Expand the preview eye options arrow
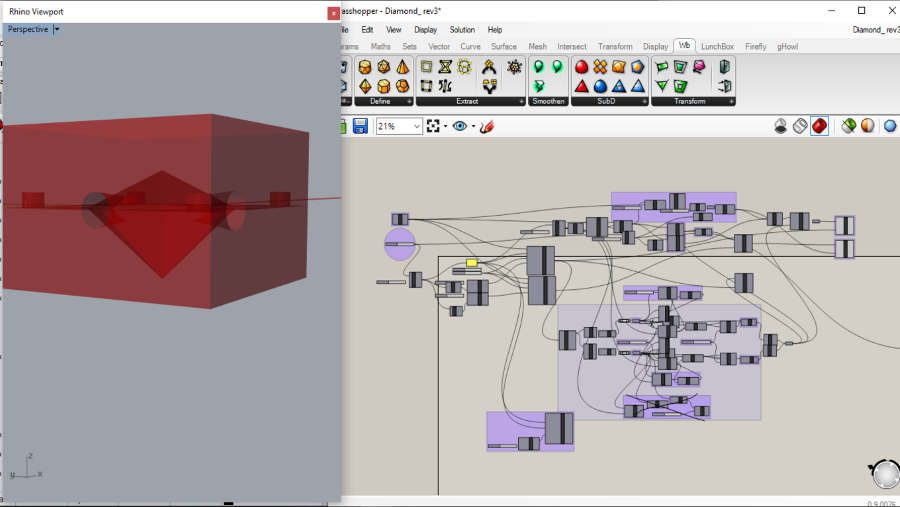900x507 pixels. (x=474, y=126)
